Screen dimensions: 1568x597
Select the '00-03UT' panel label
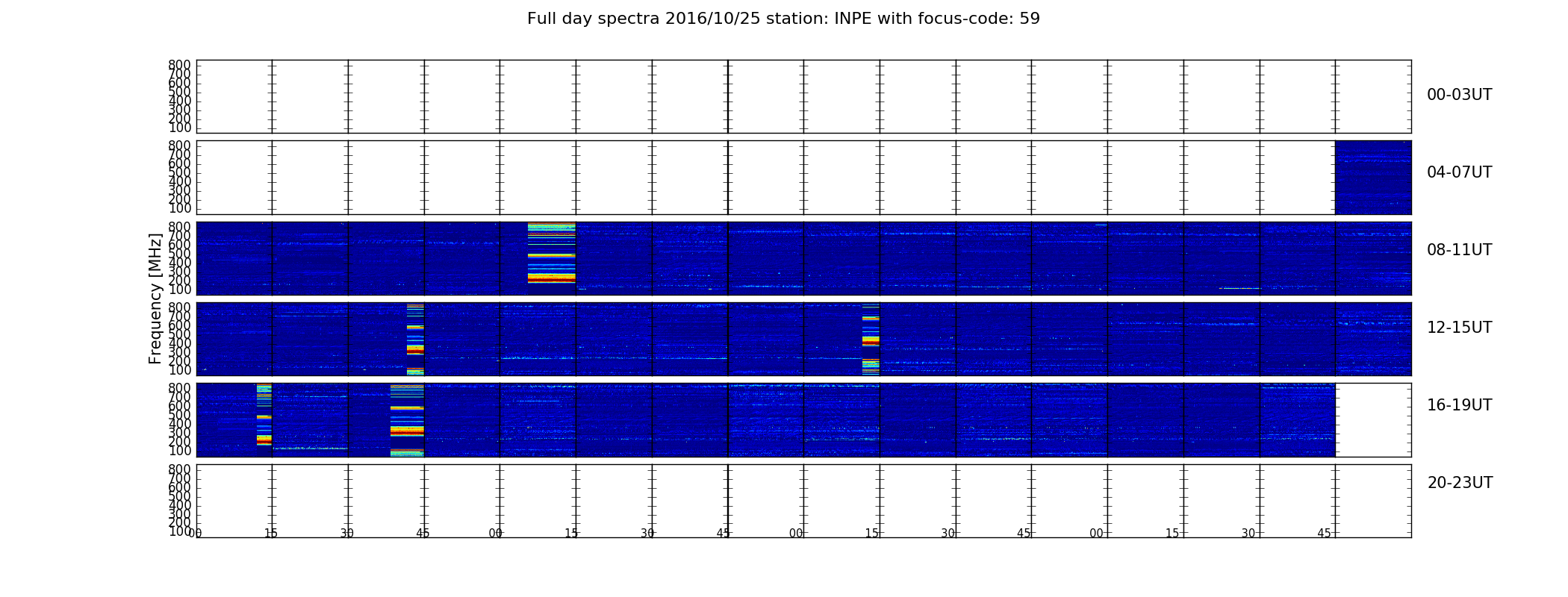pyautogui.click(x=1459, y=95)
